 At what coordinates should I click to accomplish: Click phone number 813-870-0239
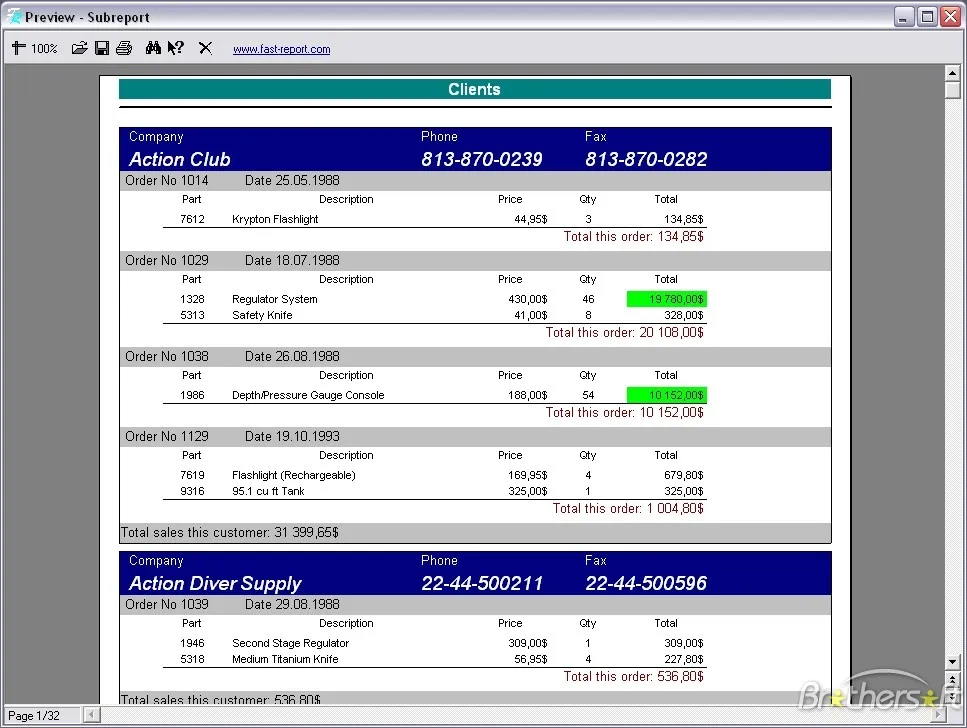482,159
